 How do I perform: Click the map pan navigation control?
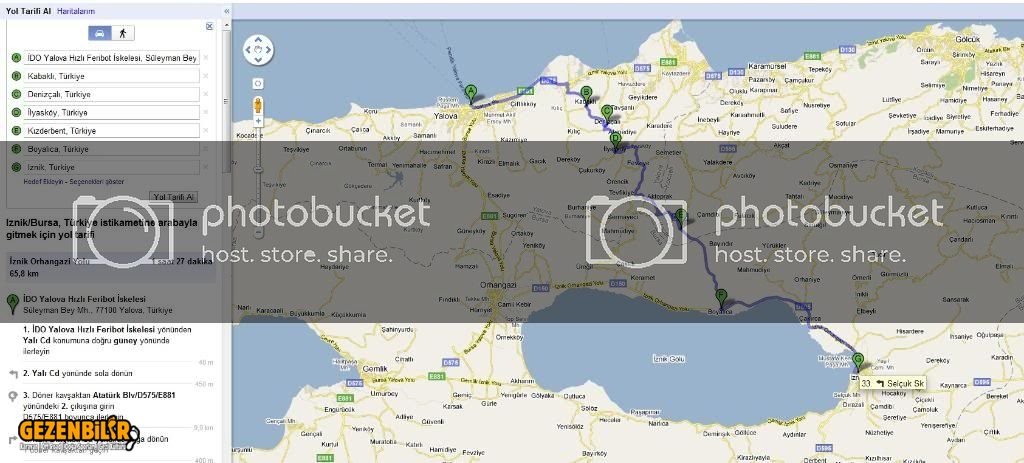(259, 50)
